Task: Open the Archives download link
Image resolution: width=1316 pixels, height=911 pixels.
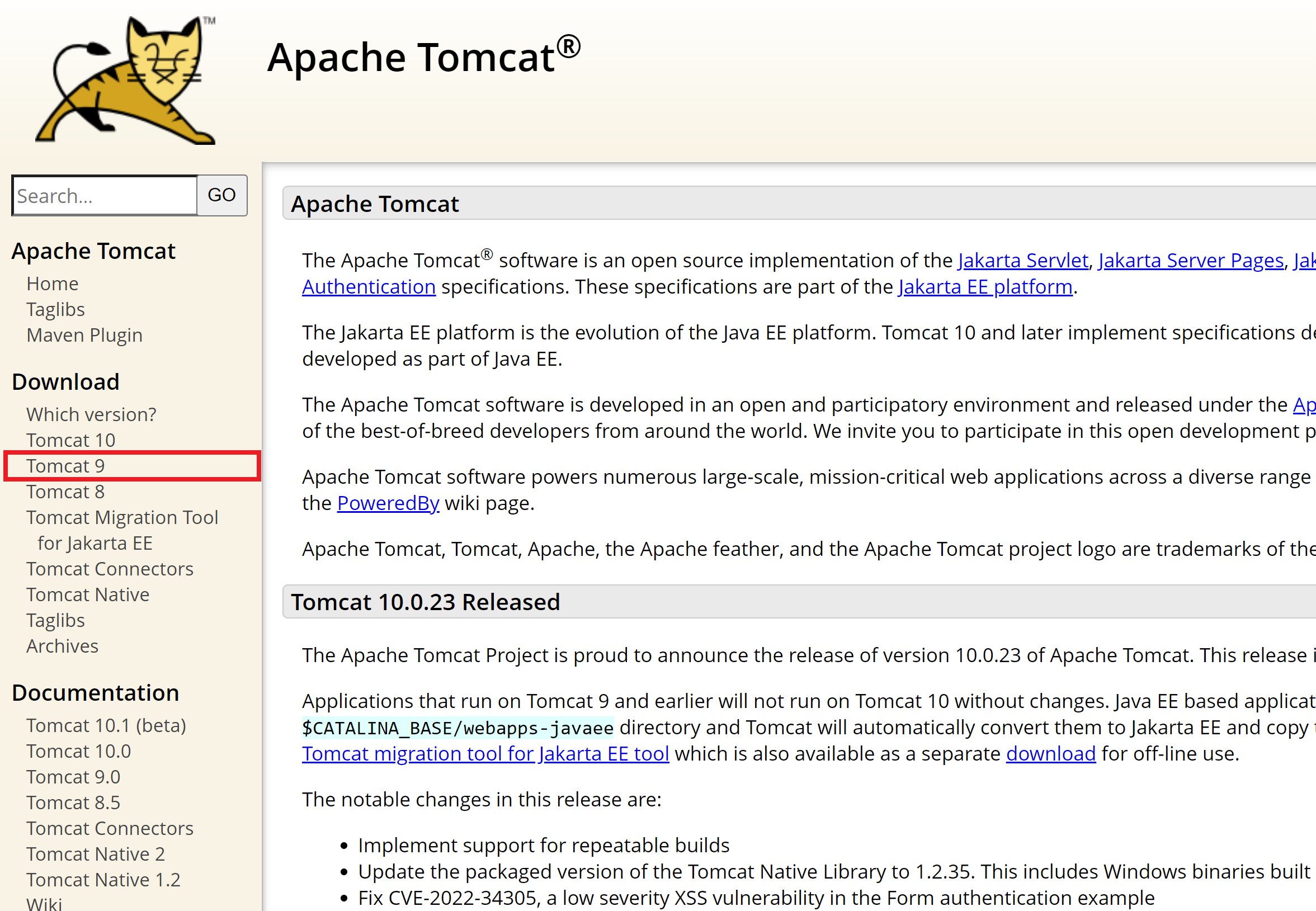Action: click(62, 646)
